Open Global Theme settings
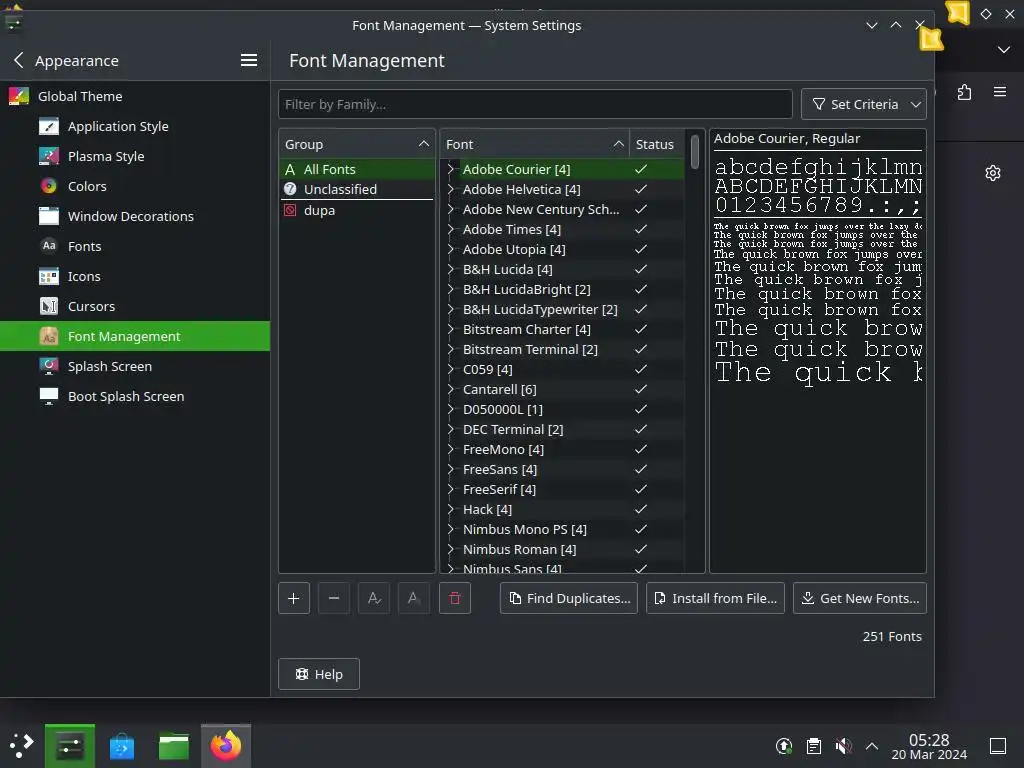Screen dimensions: 1024x768 (135, 96)
